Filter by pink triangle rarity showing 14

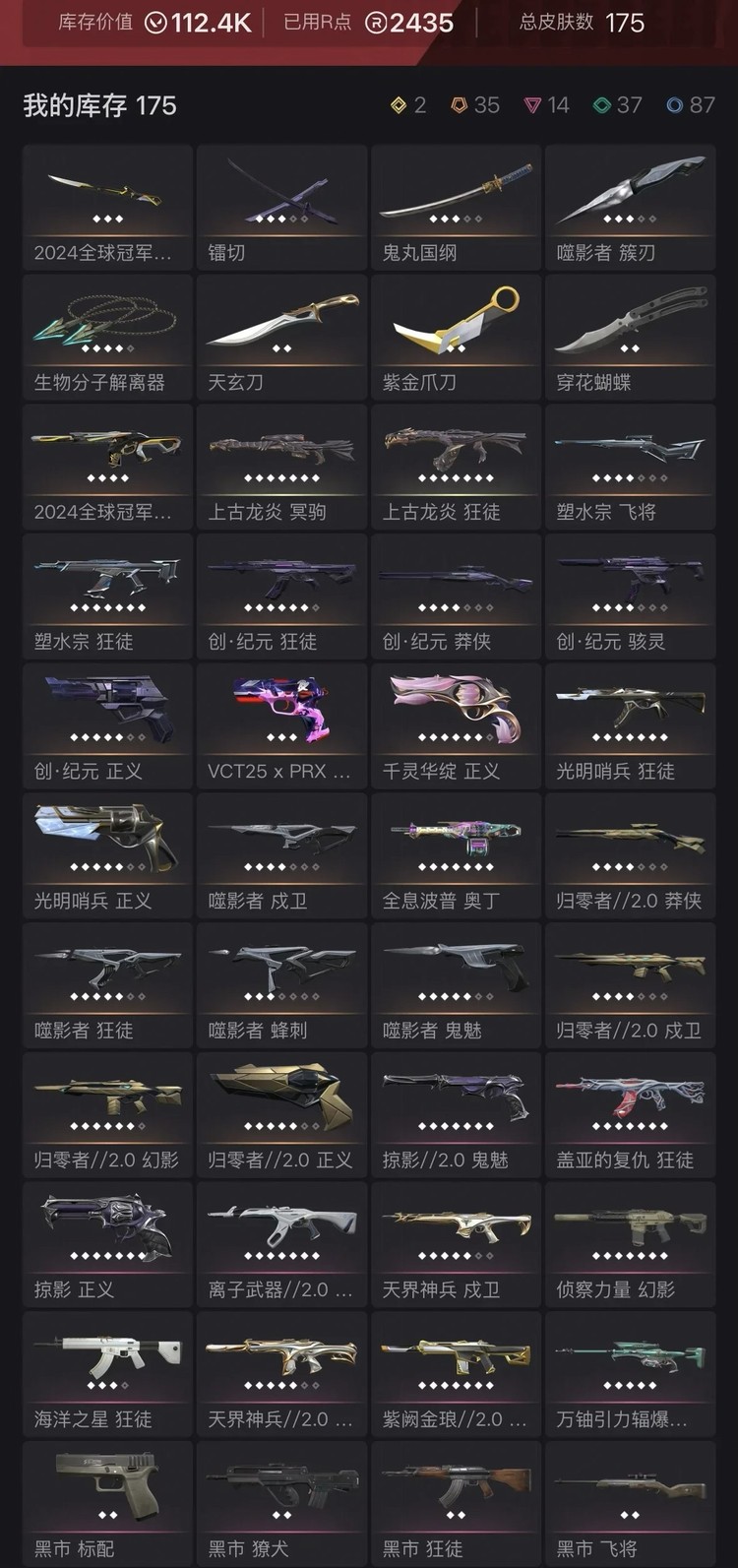pos(546,105)
